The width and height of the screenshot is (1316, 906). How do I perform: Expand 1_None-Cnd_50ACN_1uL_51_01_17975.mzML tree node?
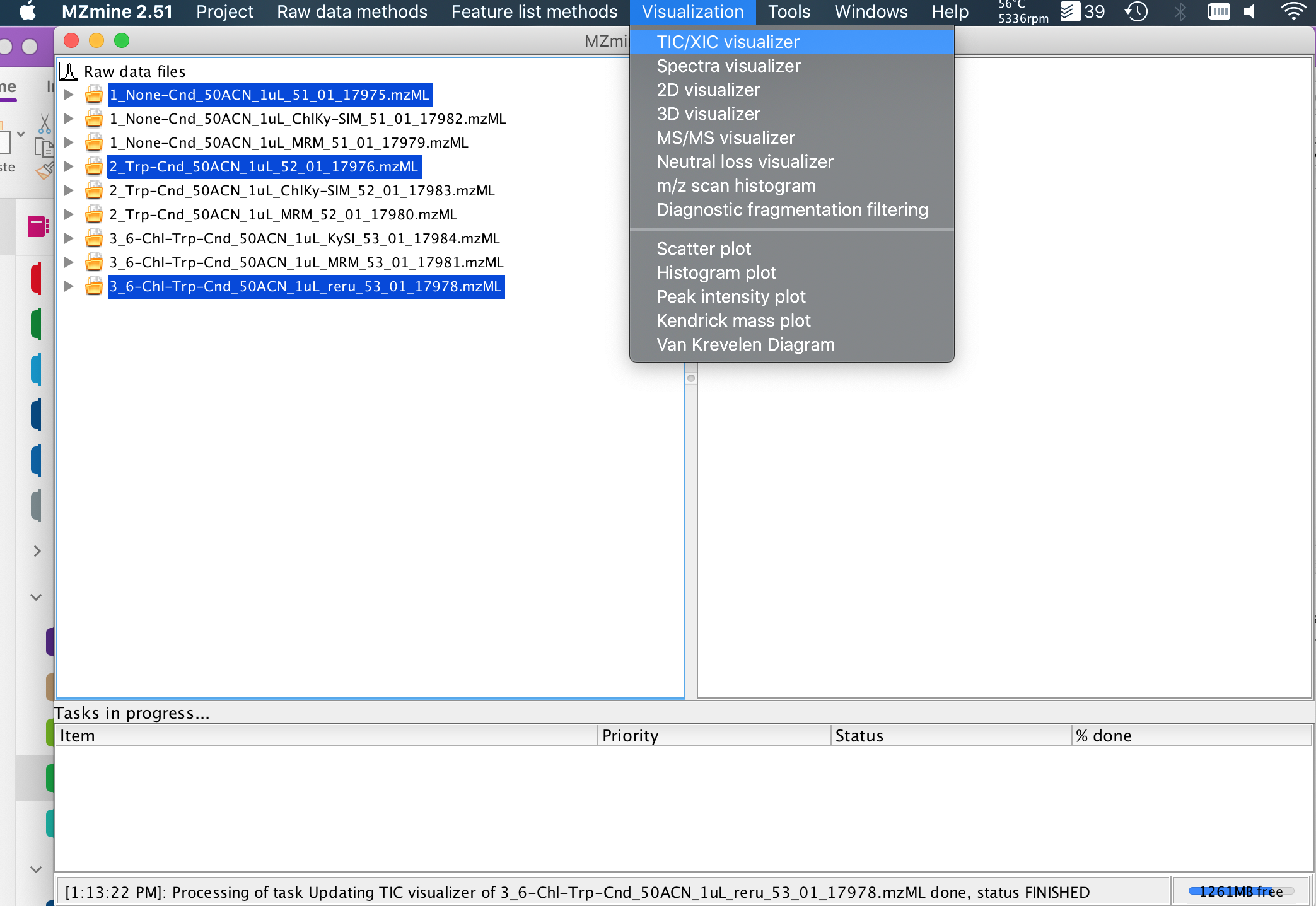tap(69, 95)
